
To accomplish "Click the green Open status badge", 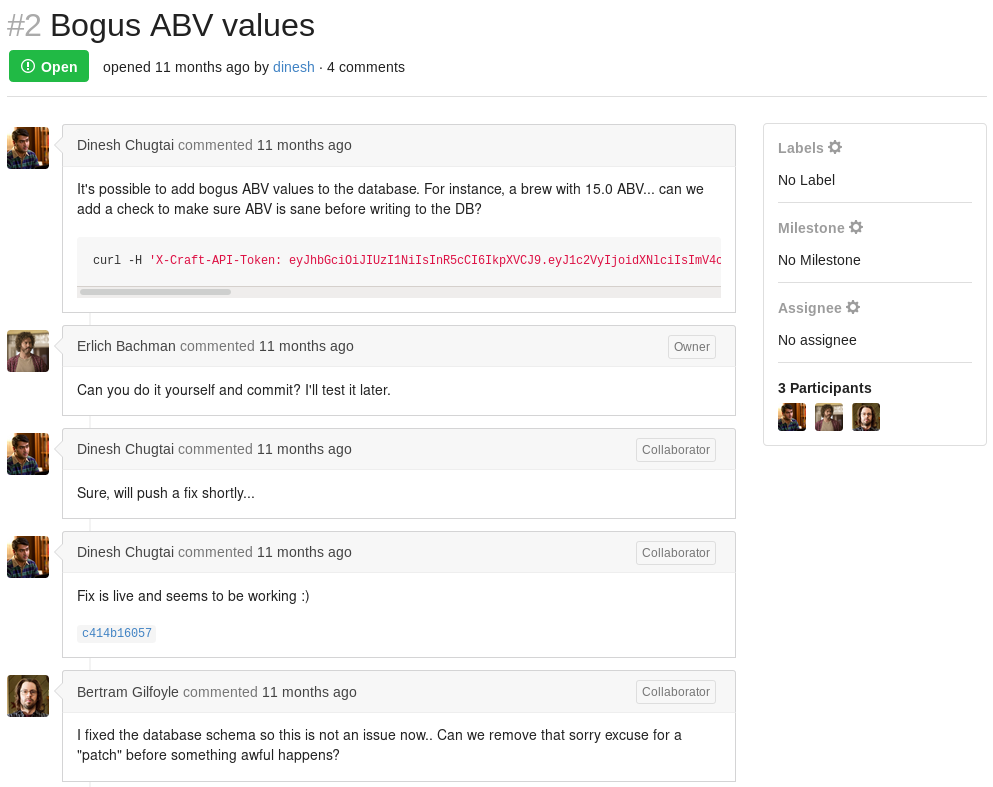I will point(49,66).
